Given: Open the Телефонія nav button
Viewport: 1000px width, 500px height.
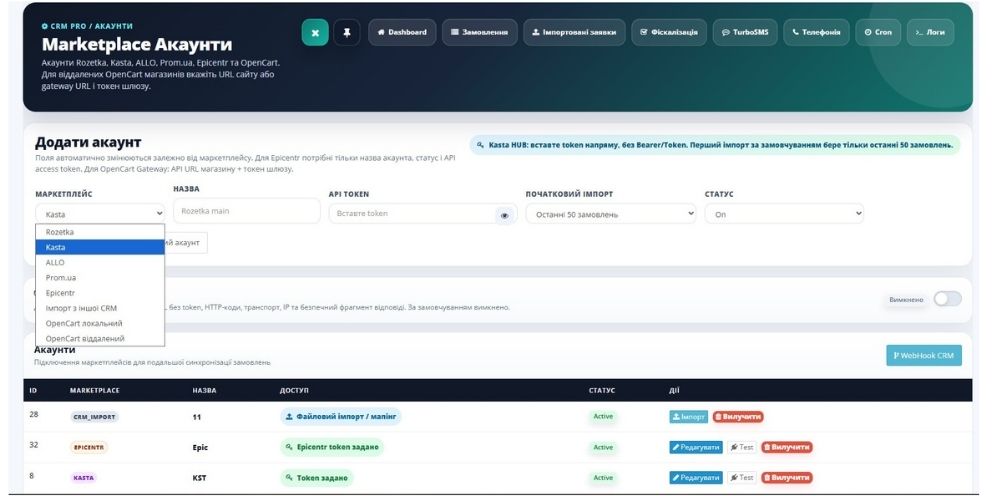Looking at the screenshot, I should 817,33.
